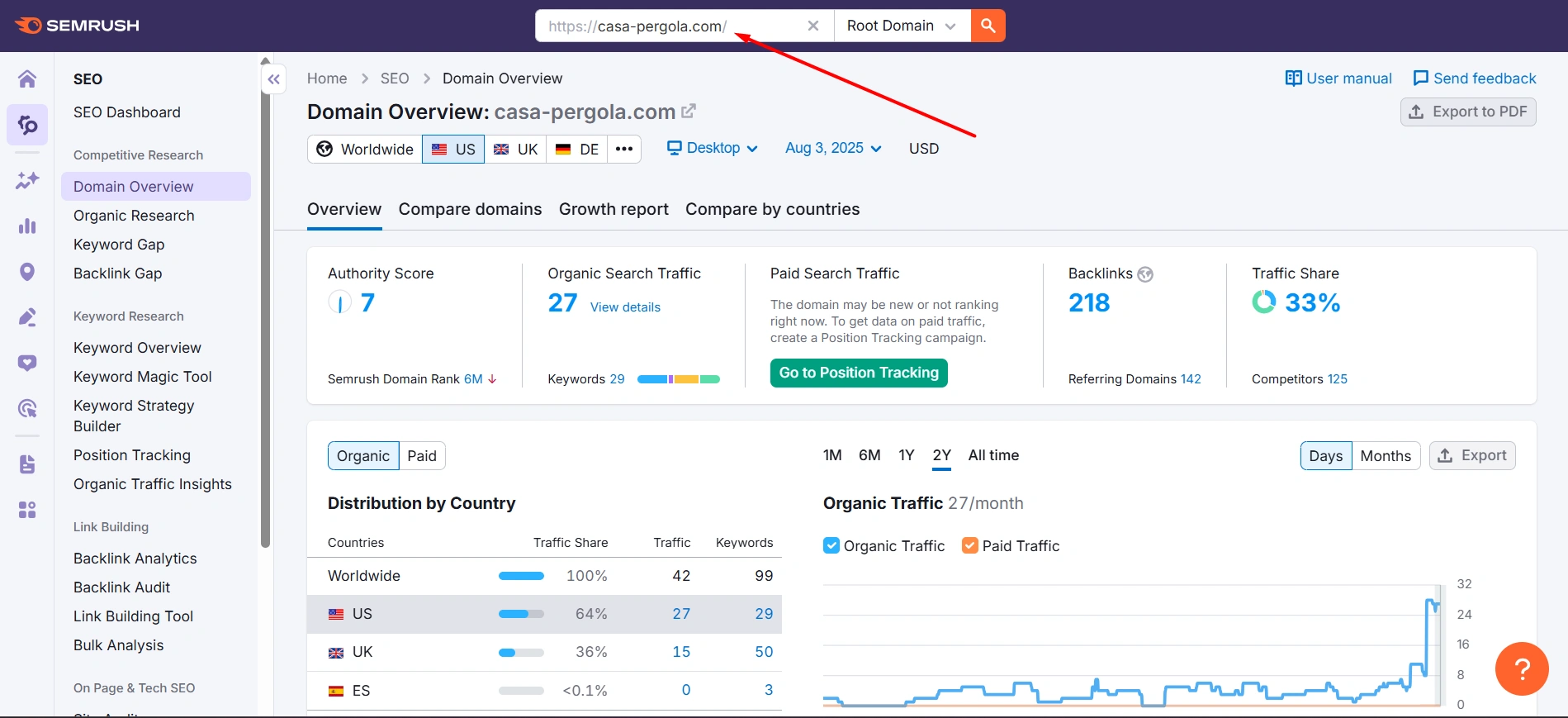Image resolution: width=1568 pixels, height=718 pixels.
Task: Click the US flag in the country table
Action: [336, 614]
